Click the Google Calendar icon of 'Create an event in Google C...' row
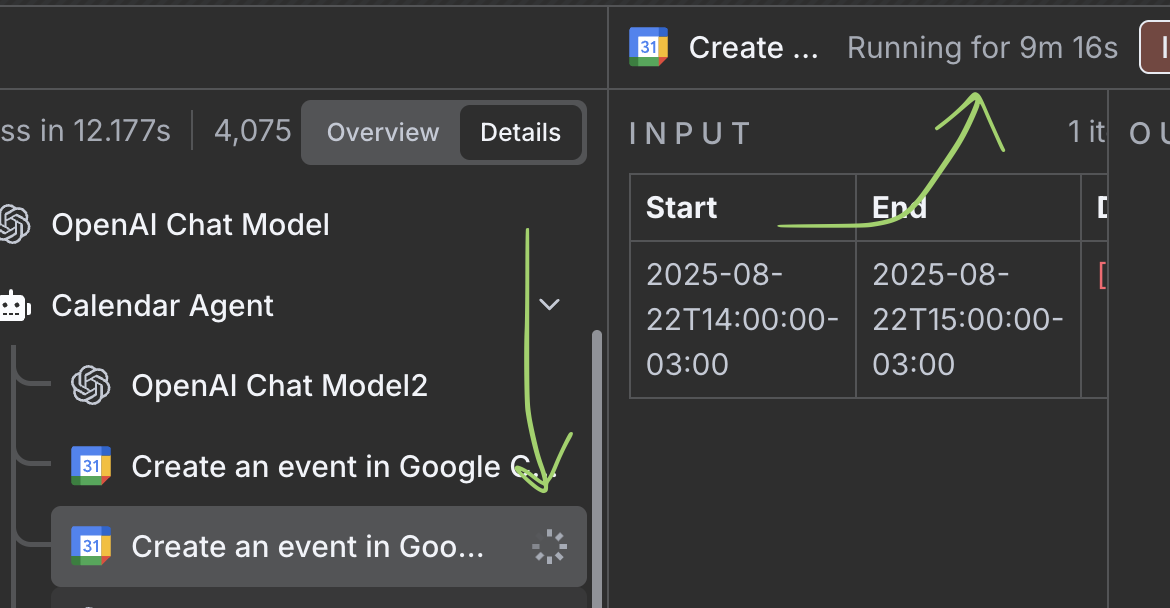Image resolution: width=1170 pixels, height=608 pixels. point(91,466)
